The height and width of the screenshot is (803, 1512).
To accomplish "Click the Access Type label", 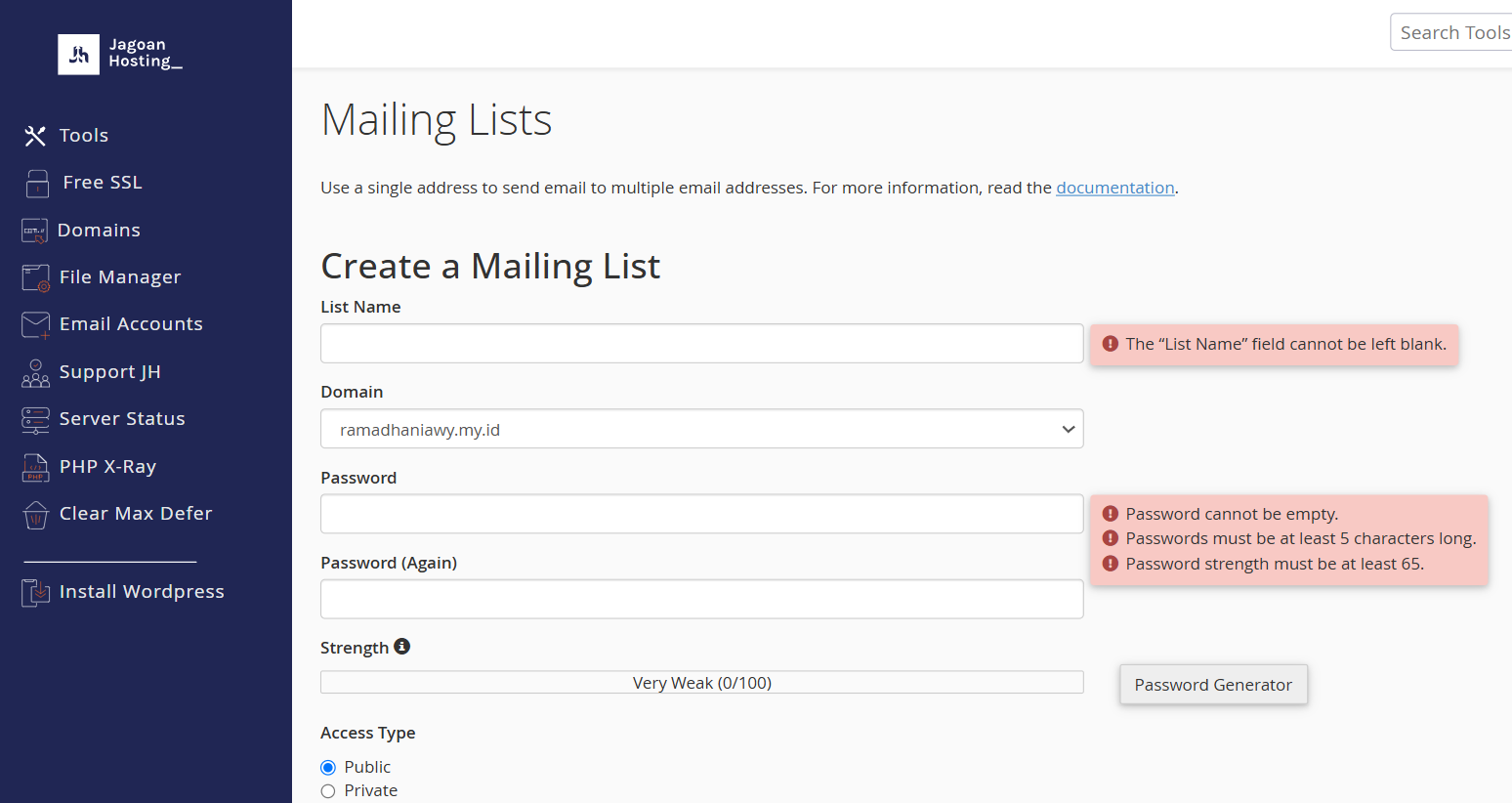I will [368, 733].
